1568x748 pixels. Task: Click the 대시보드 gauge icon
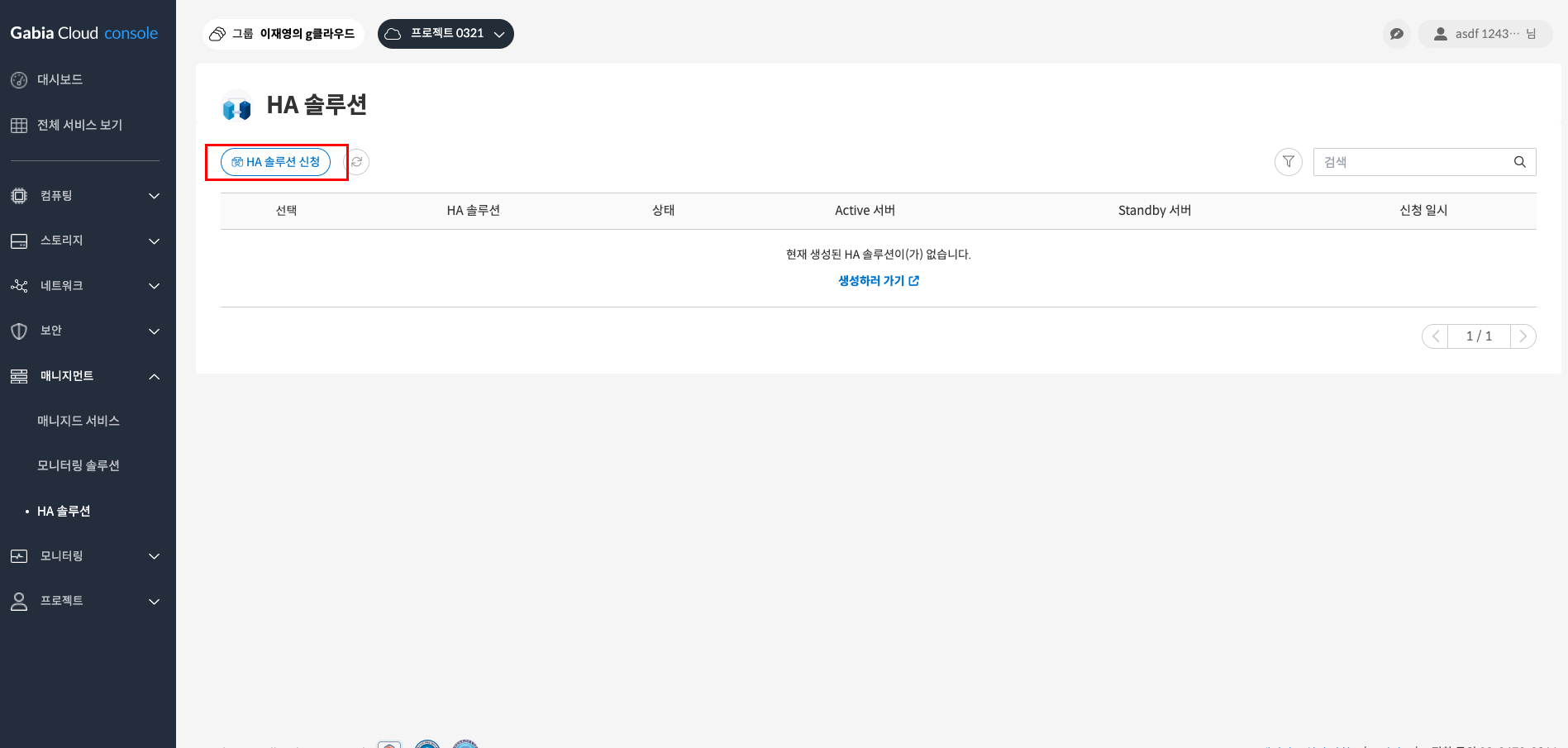(x=19, y=80)
